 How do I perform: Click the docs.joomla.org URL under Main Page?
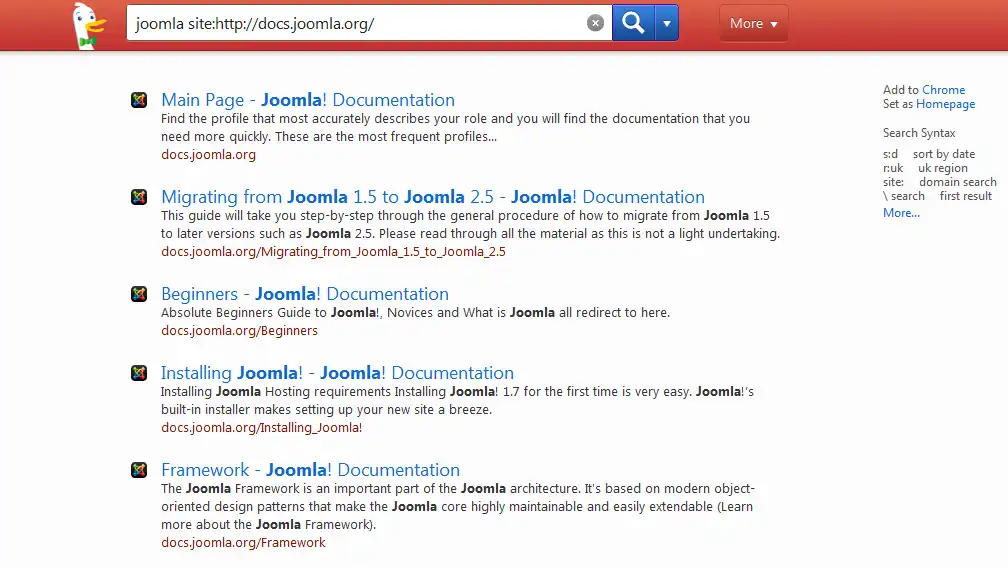tap(208, 154)
